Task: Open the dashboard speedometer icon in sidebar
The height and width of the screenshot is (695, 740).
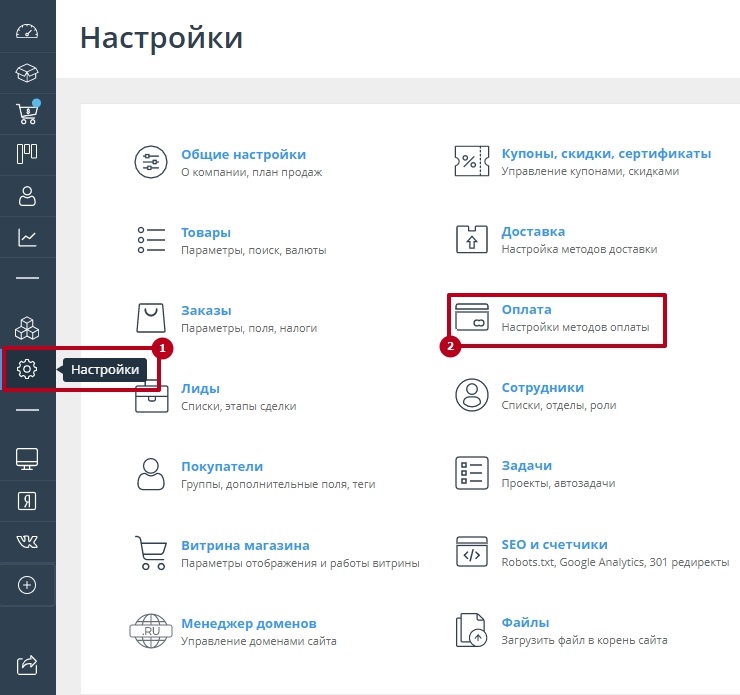Action: tap(27, 31)
